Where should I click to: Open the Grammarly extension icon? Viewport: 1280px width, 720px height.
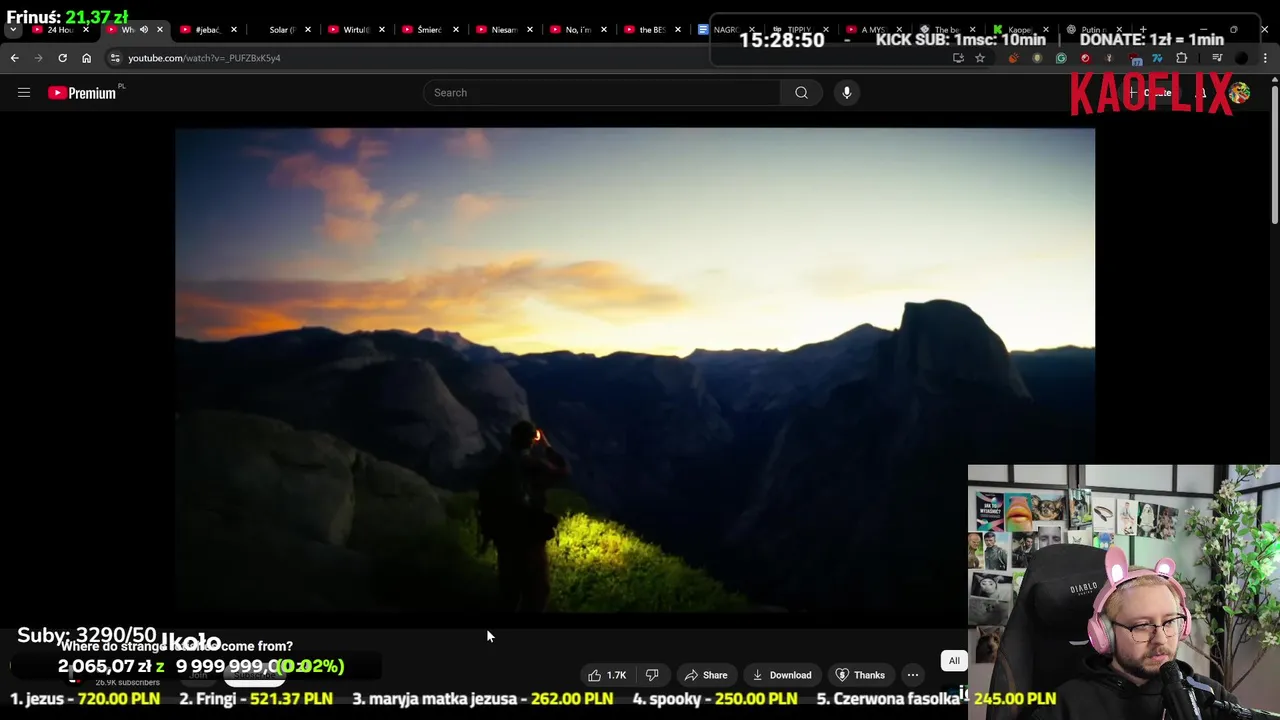[1061, 58]
